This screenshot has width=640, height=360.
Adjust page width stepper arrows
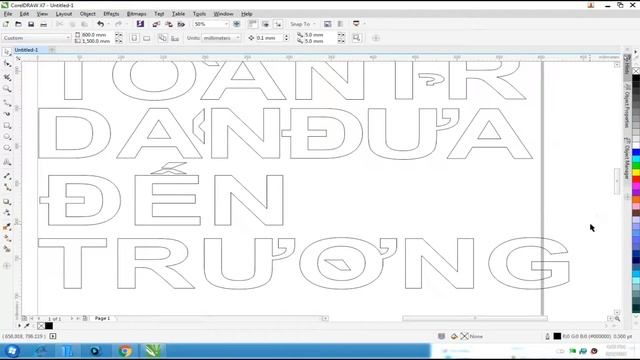click(119, 35)
